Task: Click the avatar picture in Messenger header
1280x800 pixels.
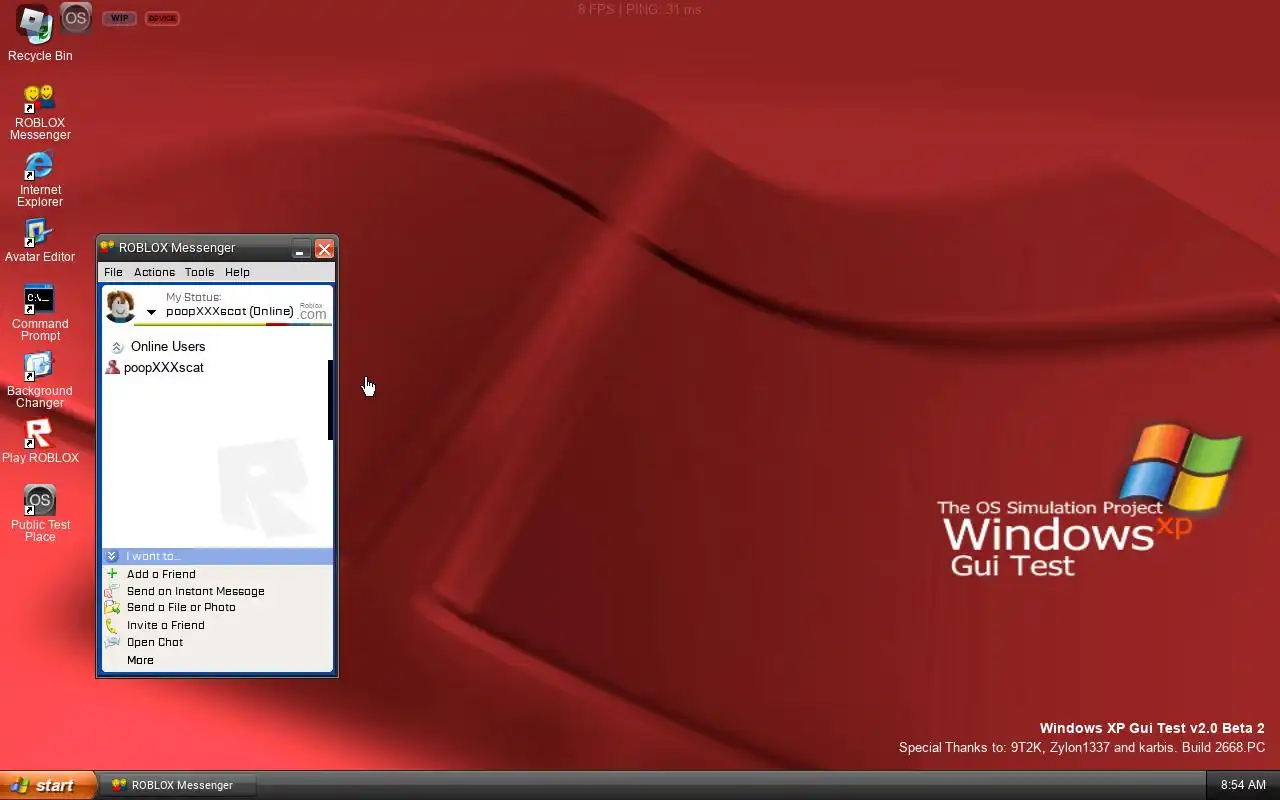Action: [121, 306]
